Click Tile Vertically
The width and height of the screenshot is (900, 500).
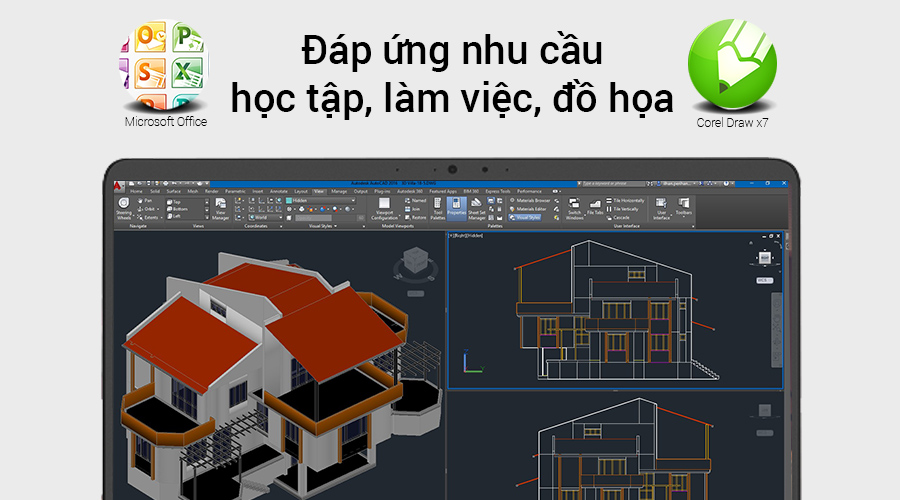pyautogui.click(x=622, y=209)
